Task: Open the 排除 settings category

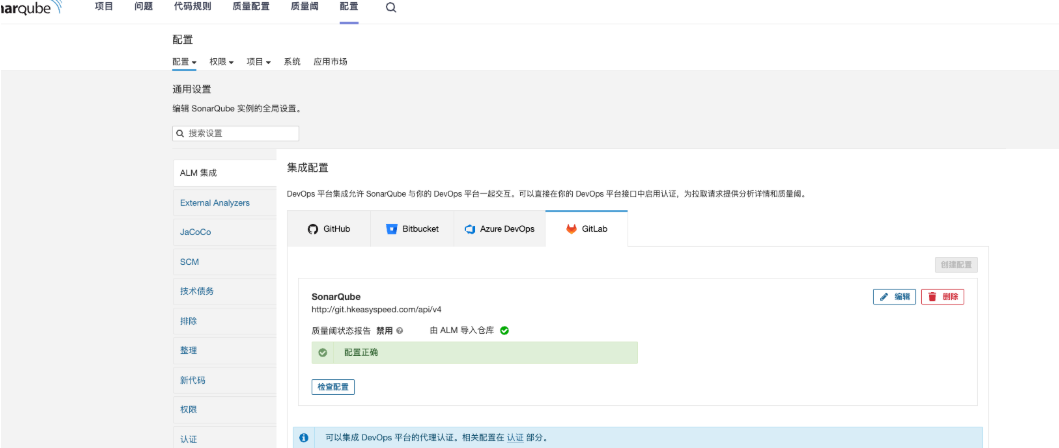Action: click(225, 321)
